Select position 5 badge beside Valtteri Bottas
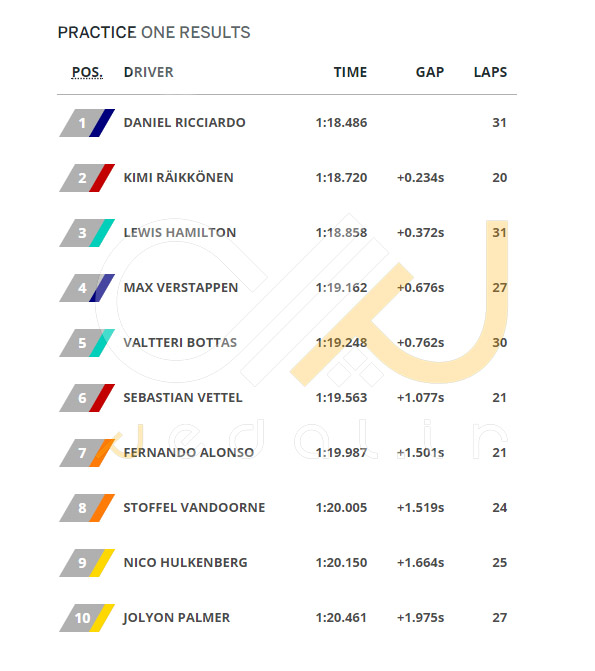 pos(87,343)
